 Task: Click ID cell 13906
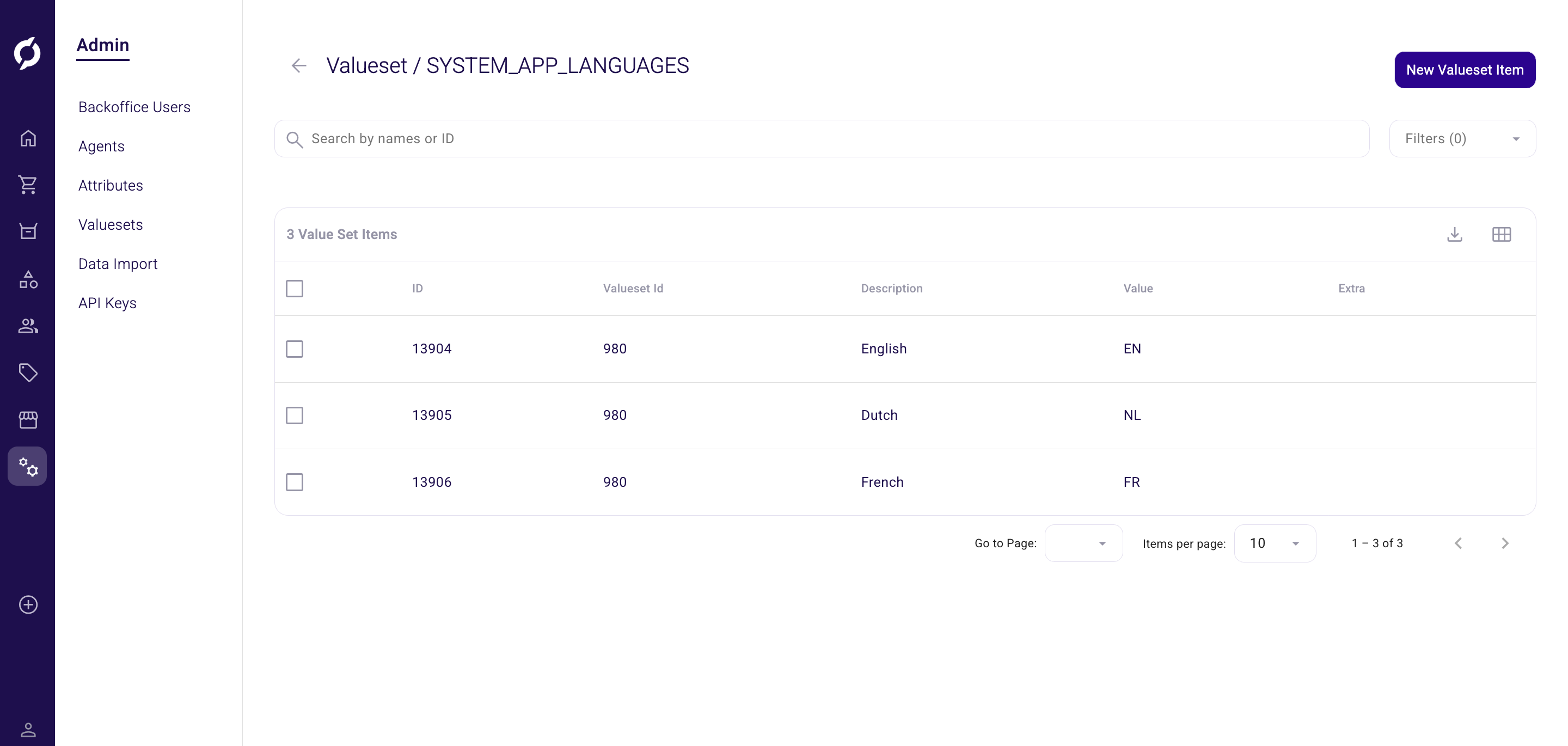coord(432,482)
